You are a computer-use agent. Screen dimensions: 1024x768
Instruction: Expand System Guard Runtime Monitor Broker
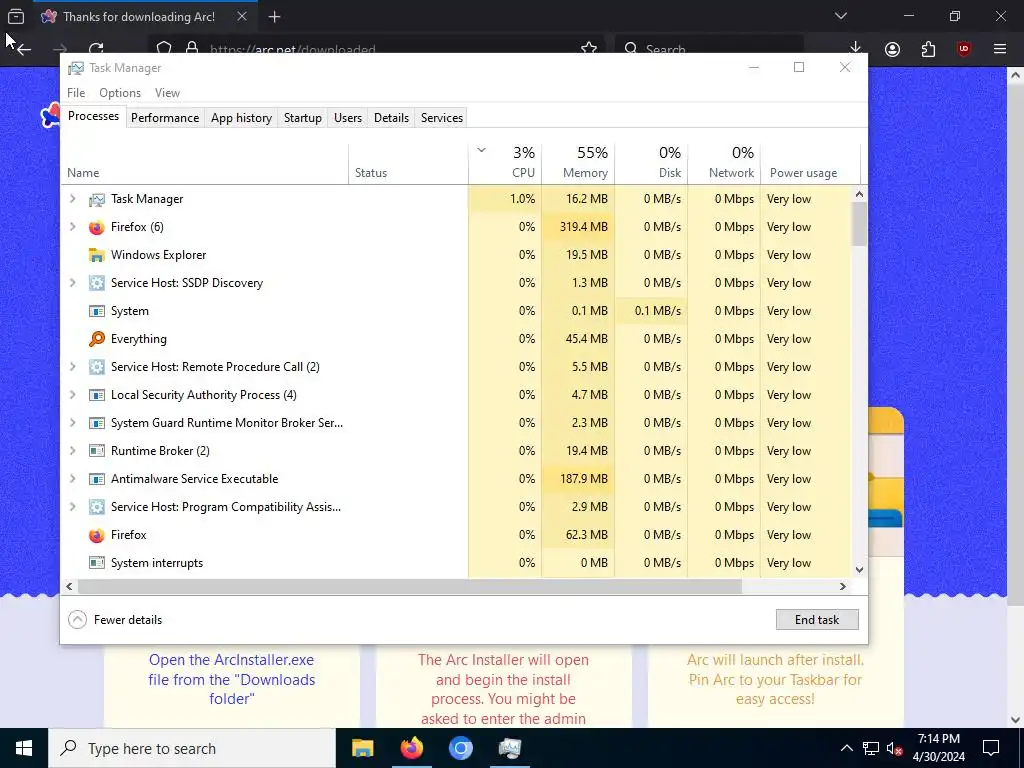coord(72,423)
